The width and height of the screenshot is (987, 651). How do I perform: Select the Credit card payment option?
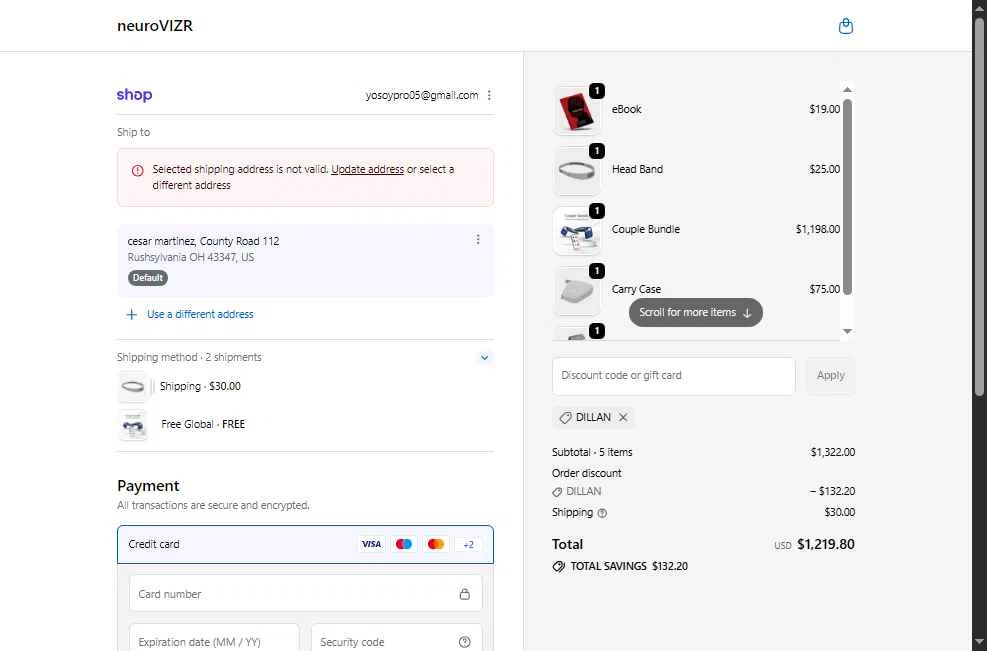305,545
